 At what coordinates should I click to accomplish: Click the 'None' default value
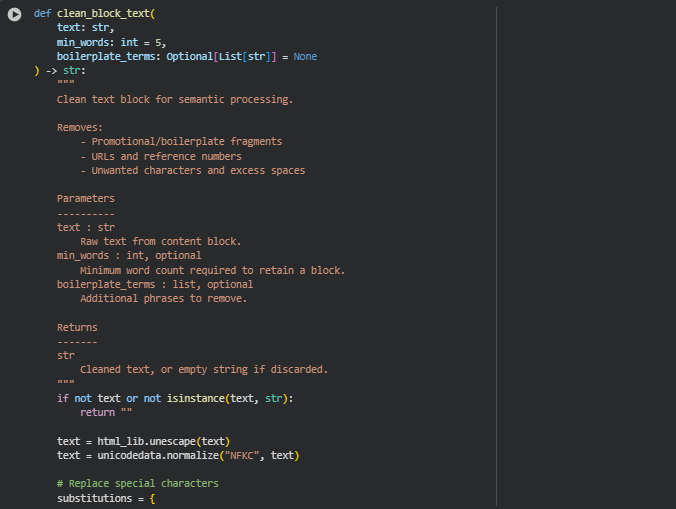click(x=305, y=56)
